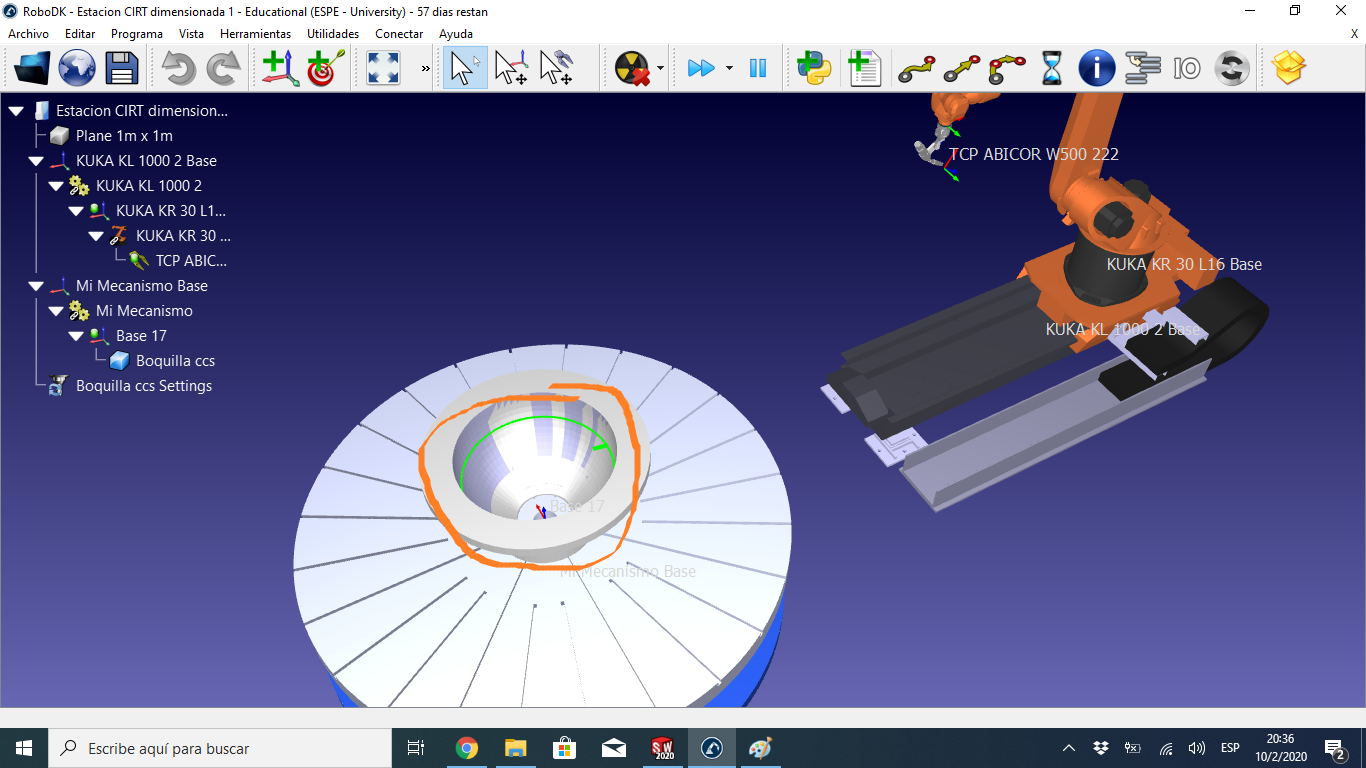
Task: Open the online library globe icon
Action: tap(77, 69)
